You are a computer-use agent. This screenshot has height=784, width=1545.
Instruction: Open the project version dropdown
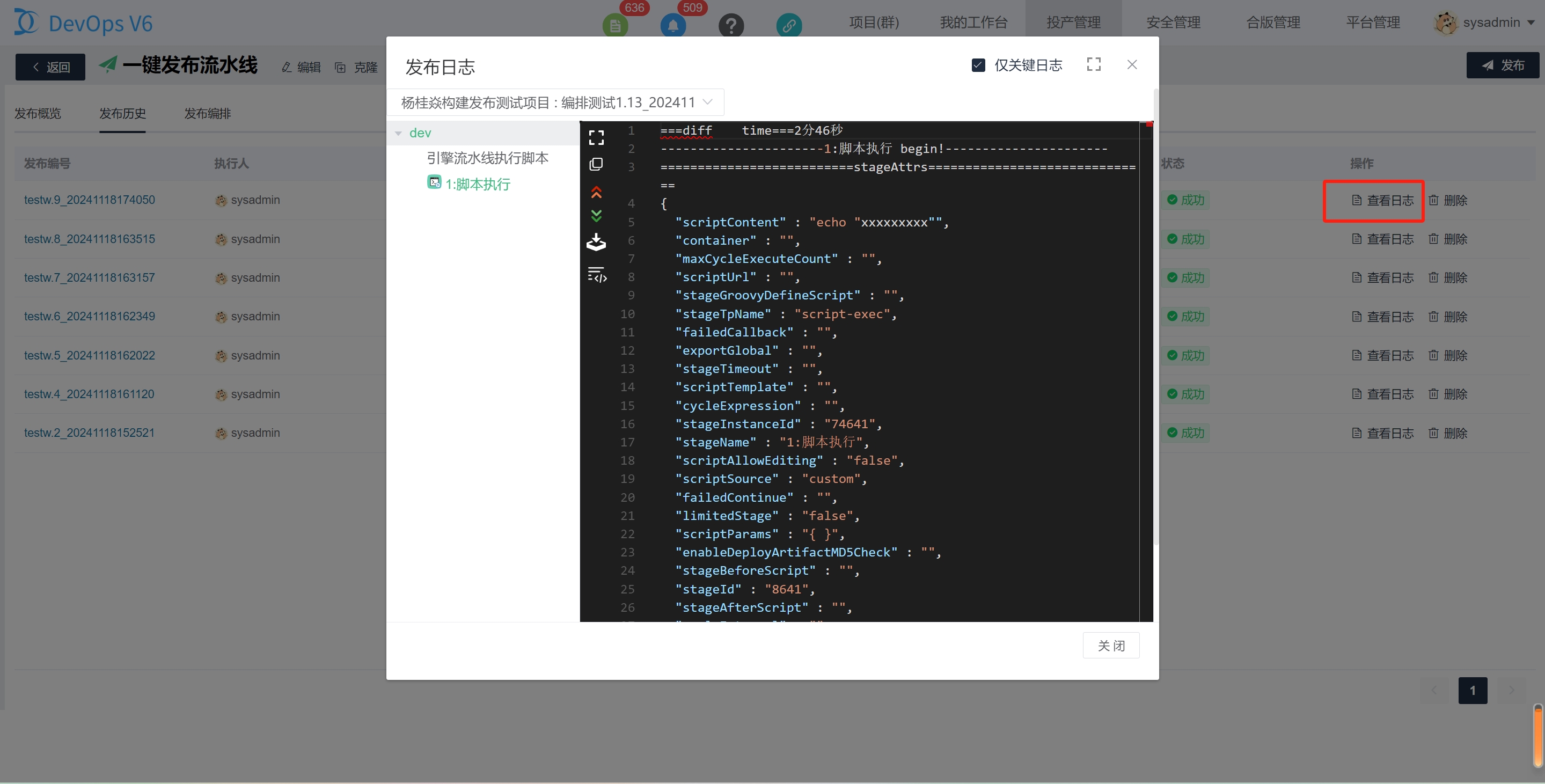coord(555,102)
